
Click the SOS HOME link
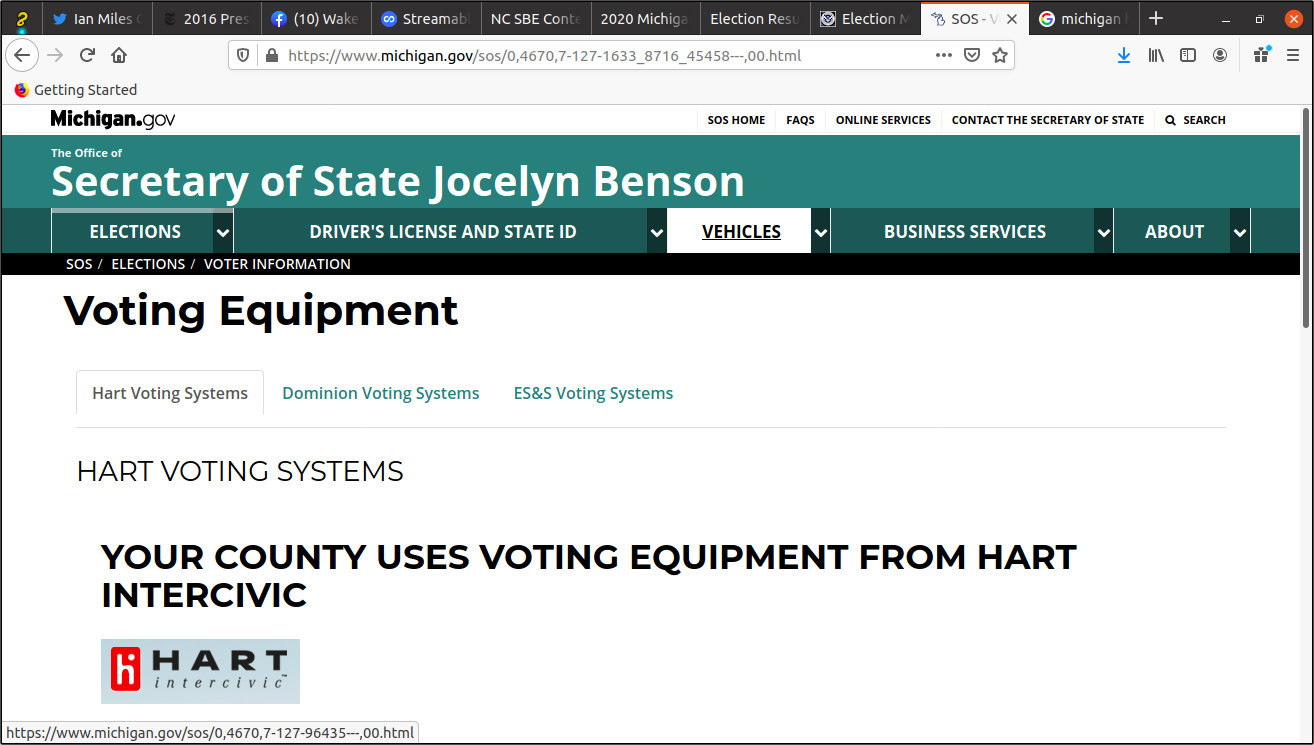pyautogui.click(x=736, y=120)
